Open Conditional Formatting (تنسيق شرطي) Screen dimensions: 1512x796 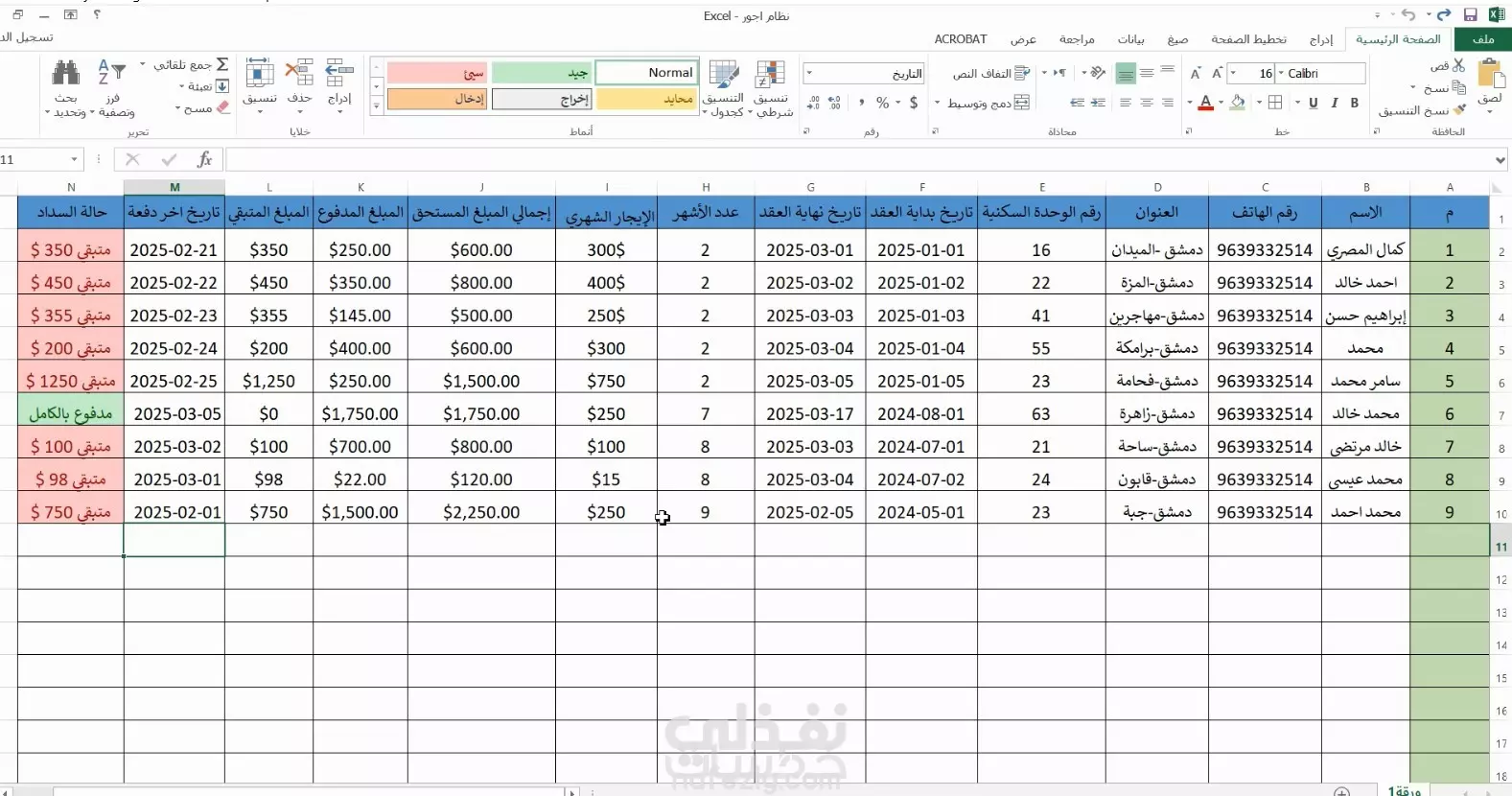771,87
